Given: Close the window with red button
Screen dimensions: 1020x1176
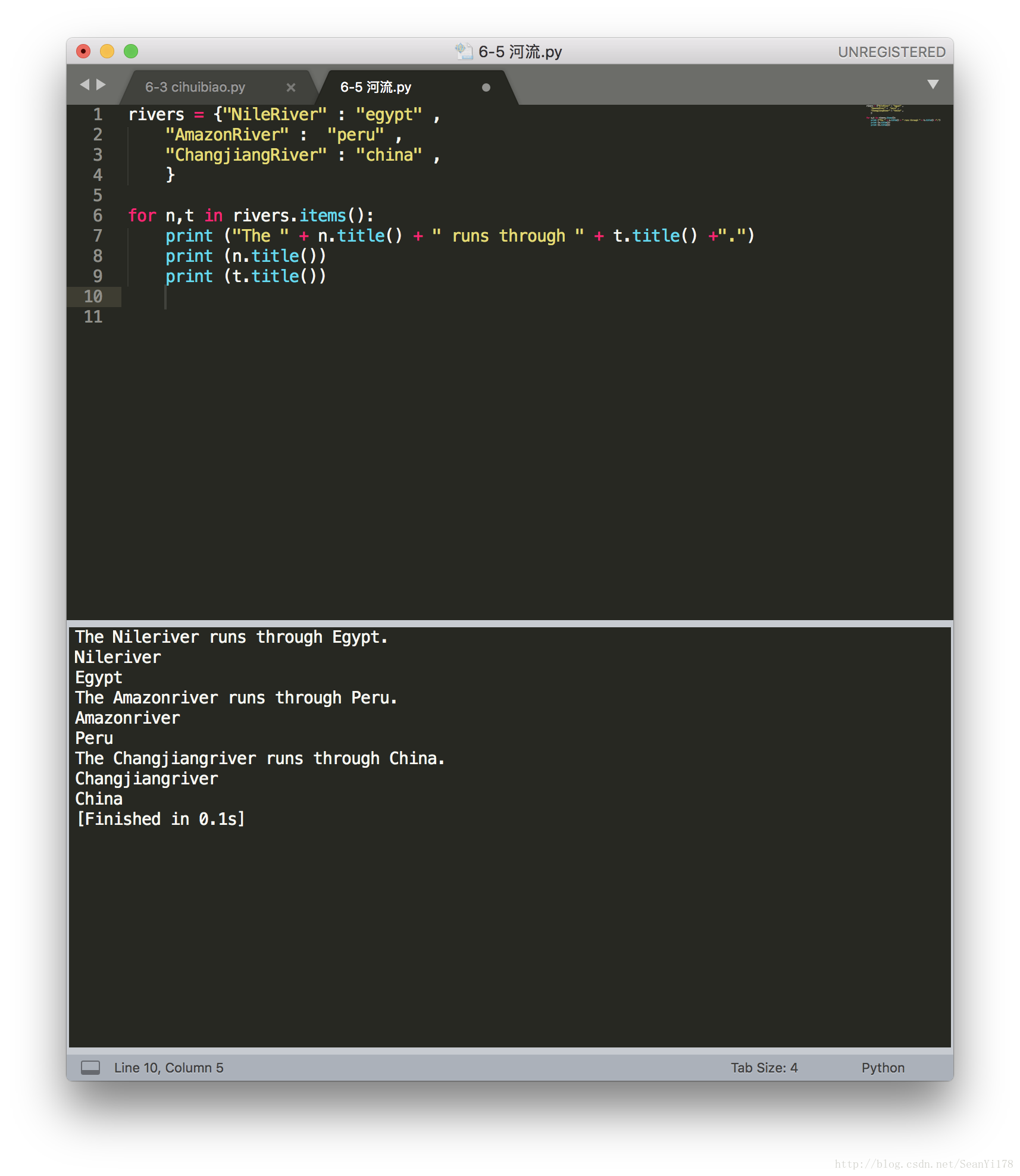Looking at the screenshot, I should click(x=84, y=52).
